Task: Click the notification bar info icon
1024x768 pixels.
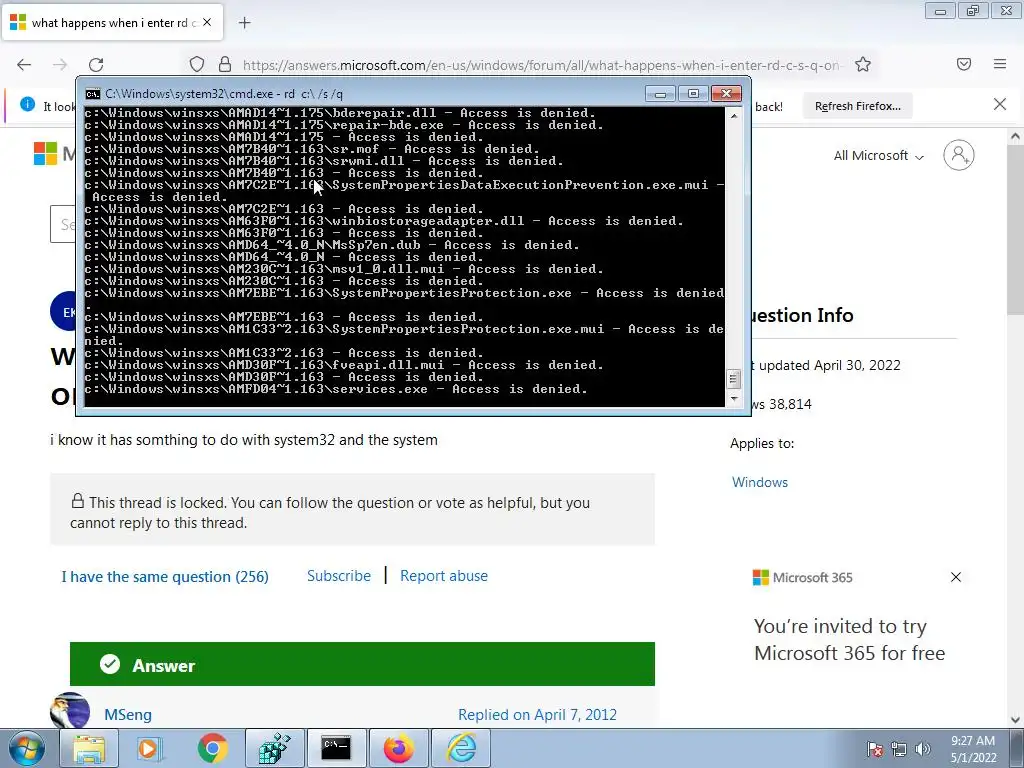Action: [x=27, y=104]
